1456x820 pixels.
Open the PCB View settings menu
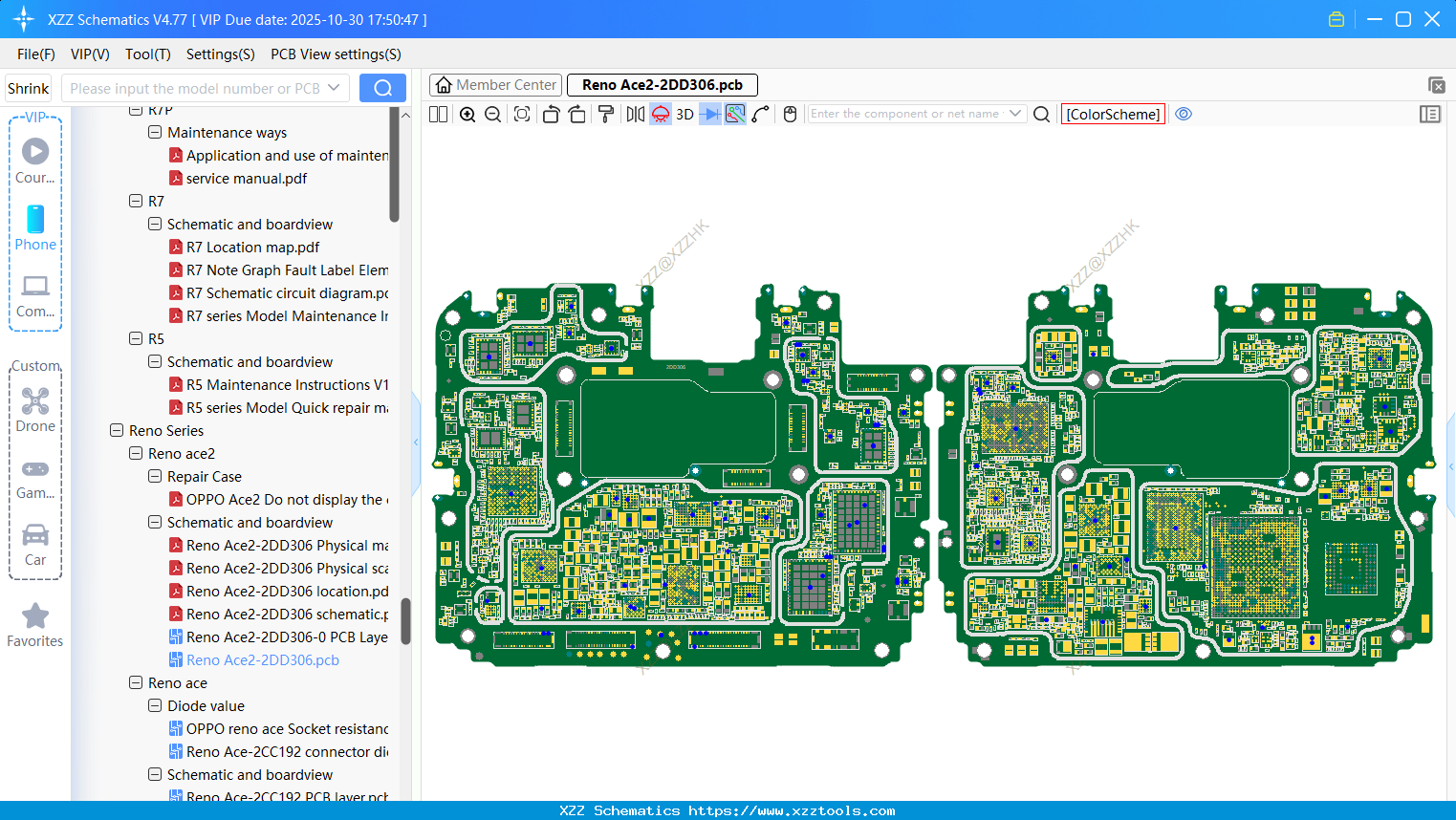[x=336, y=54]
